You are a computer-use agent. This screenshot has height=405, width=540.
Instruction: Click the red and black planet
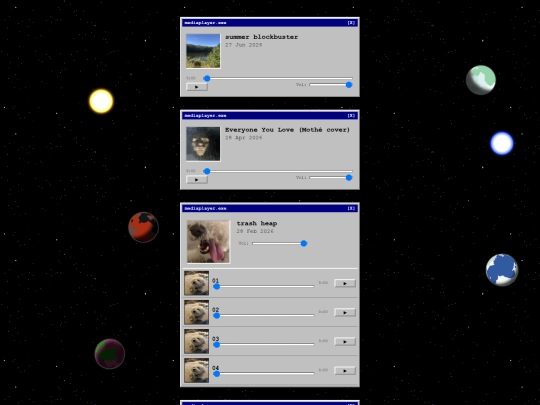pyautogui.click(x=143, y=227)
